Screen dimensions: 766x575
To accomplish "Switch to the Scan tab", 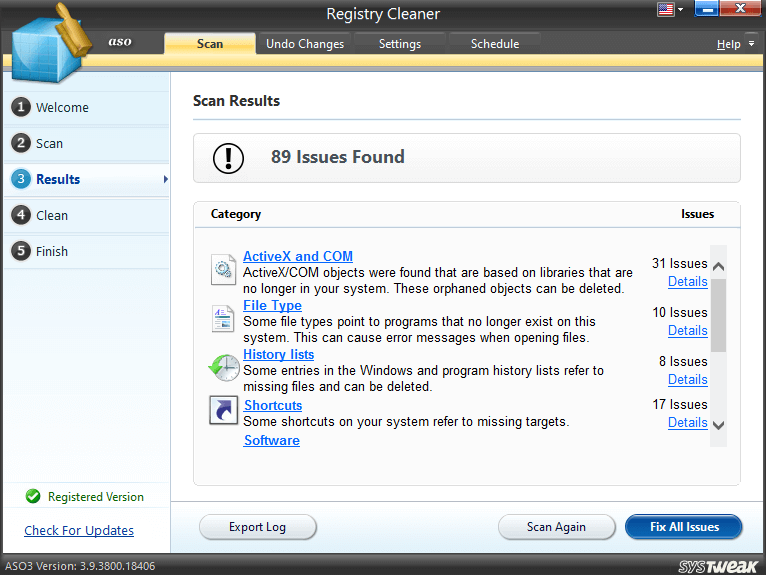I will 210,43.
